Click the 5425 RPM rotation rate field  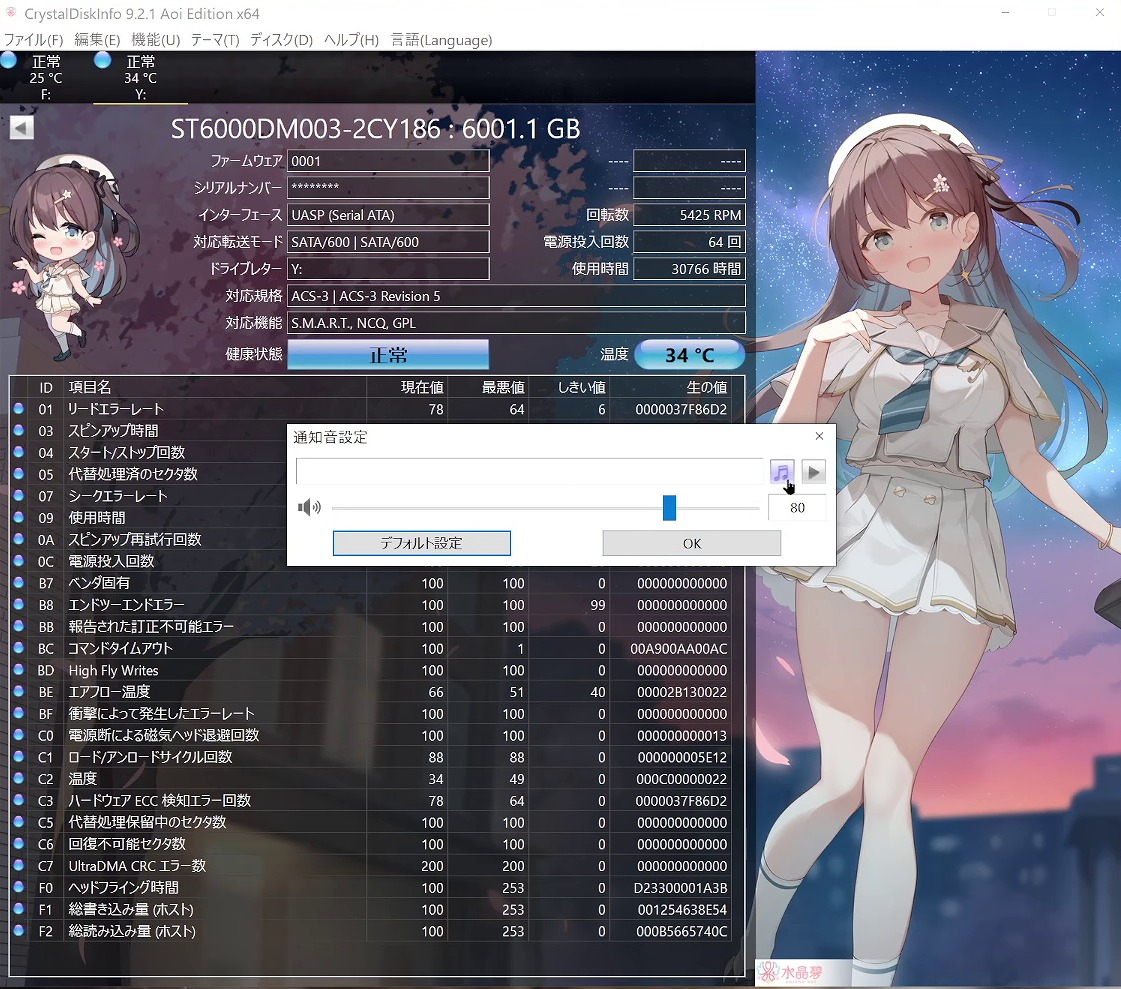[689, 215]
